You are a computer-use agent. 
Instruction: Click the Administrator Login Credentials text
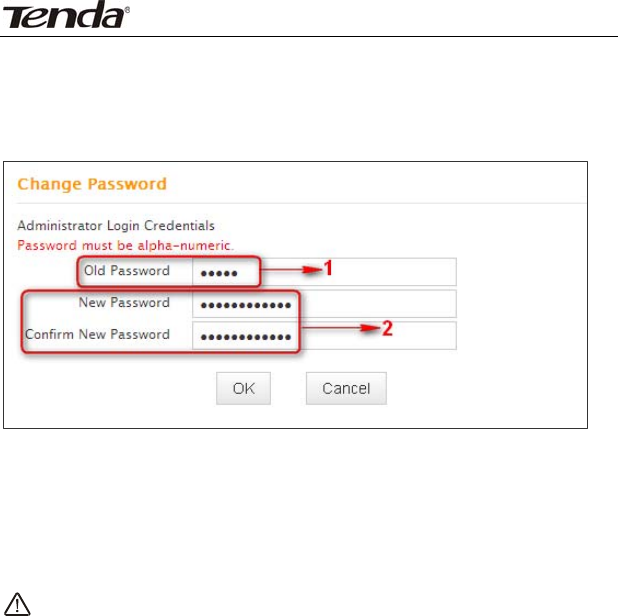pos(116,225)
